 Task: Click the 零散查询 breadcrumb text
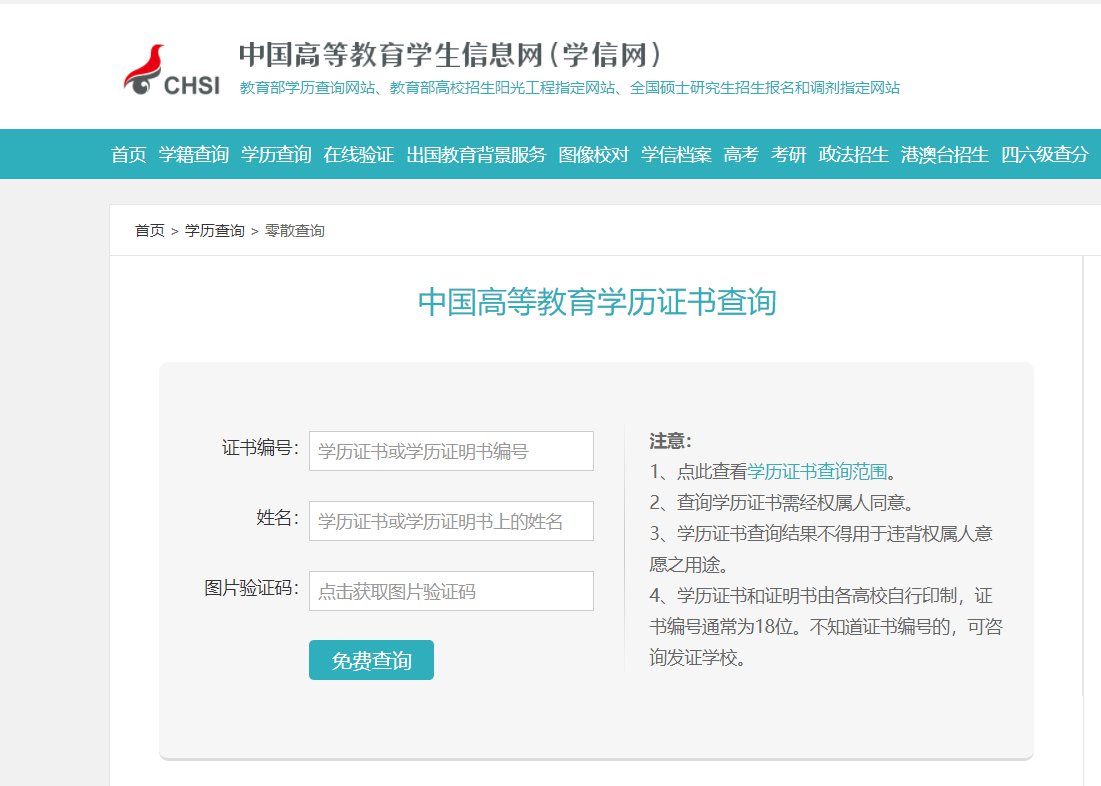pyautogui.click(x=294, y=230)
